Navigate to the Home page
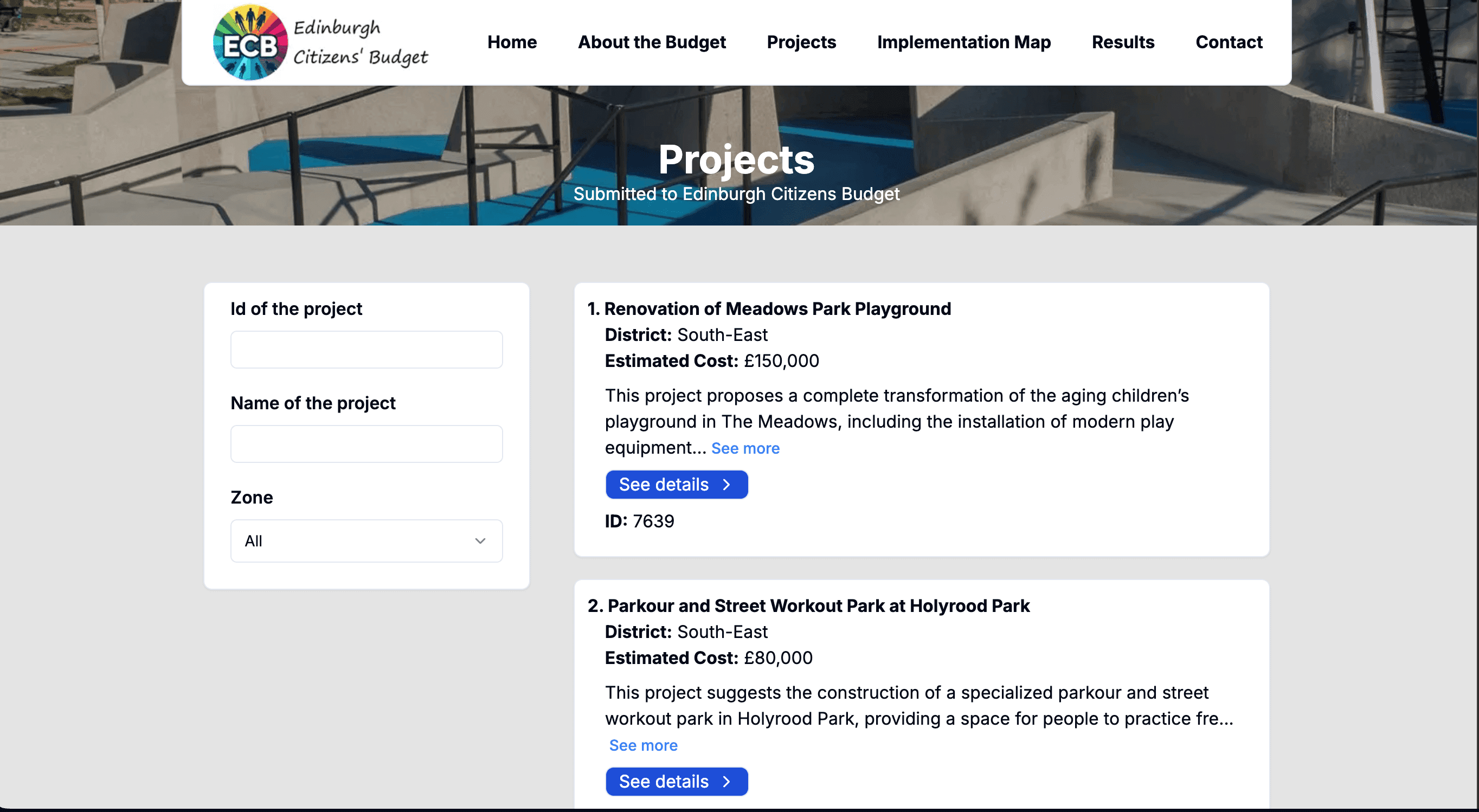The height and width of the screenshot is (812, 1479). 512,42
